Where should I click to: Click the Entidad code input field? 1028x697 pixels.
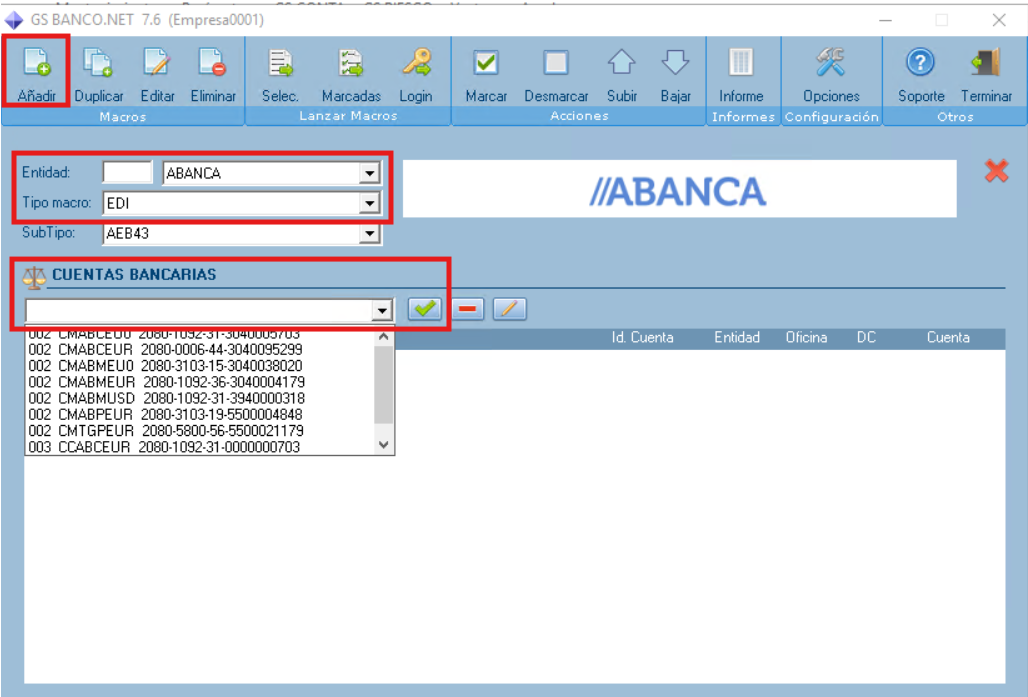128,172
